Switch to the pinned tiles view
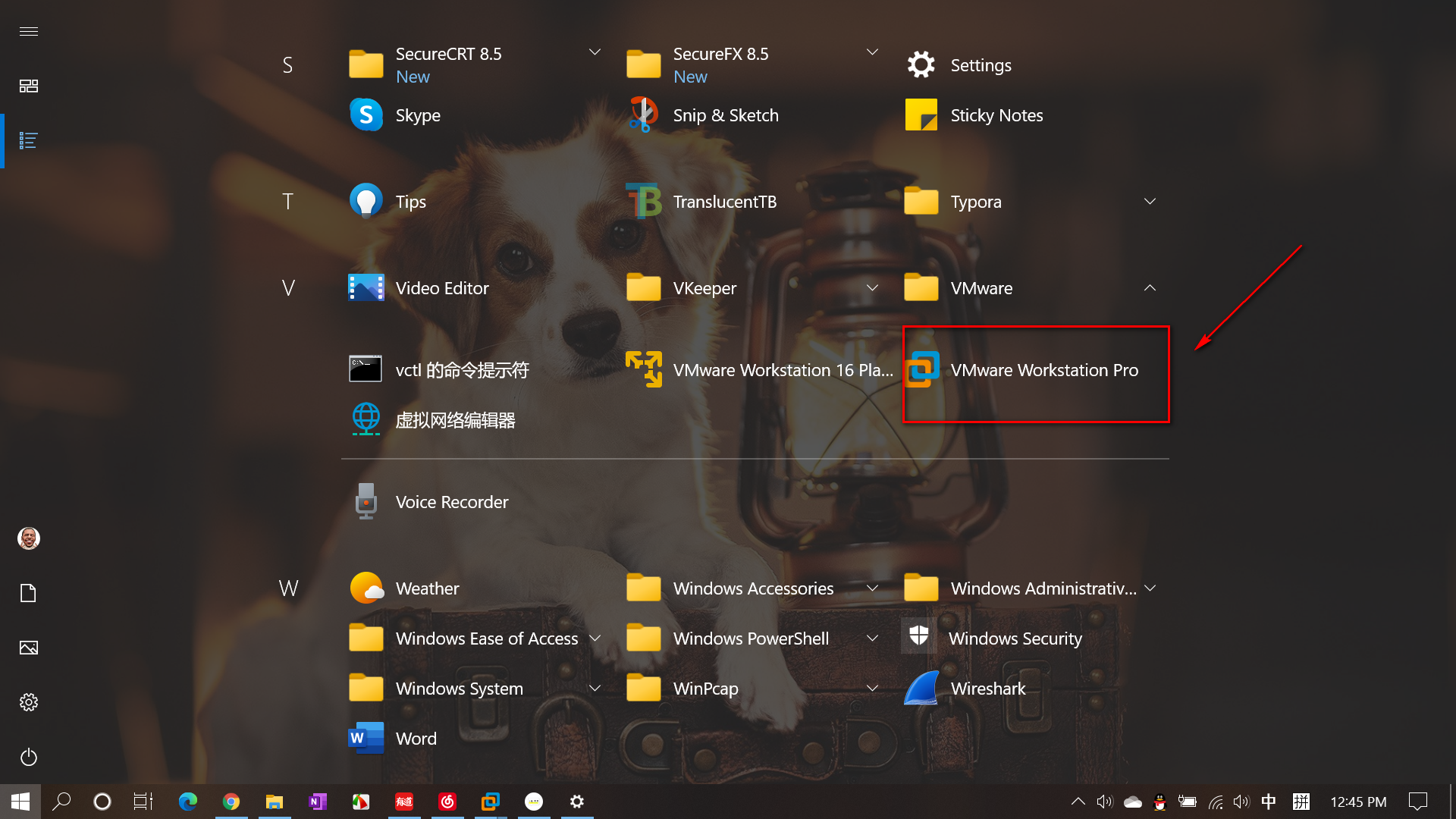This screenshot has width=1456, height=819. click(x=29, y=86)
